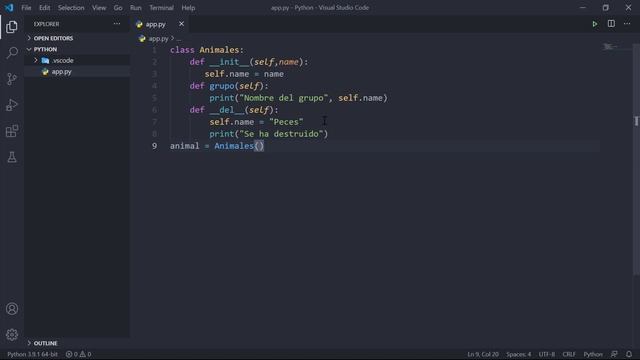Click the EXPLORER panel title

[x=47, y=24]
